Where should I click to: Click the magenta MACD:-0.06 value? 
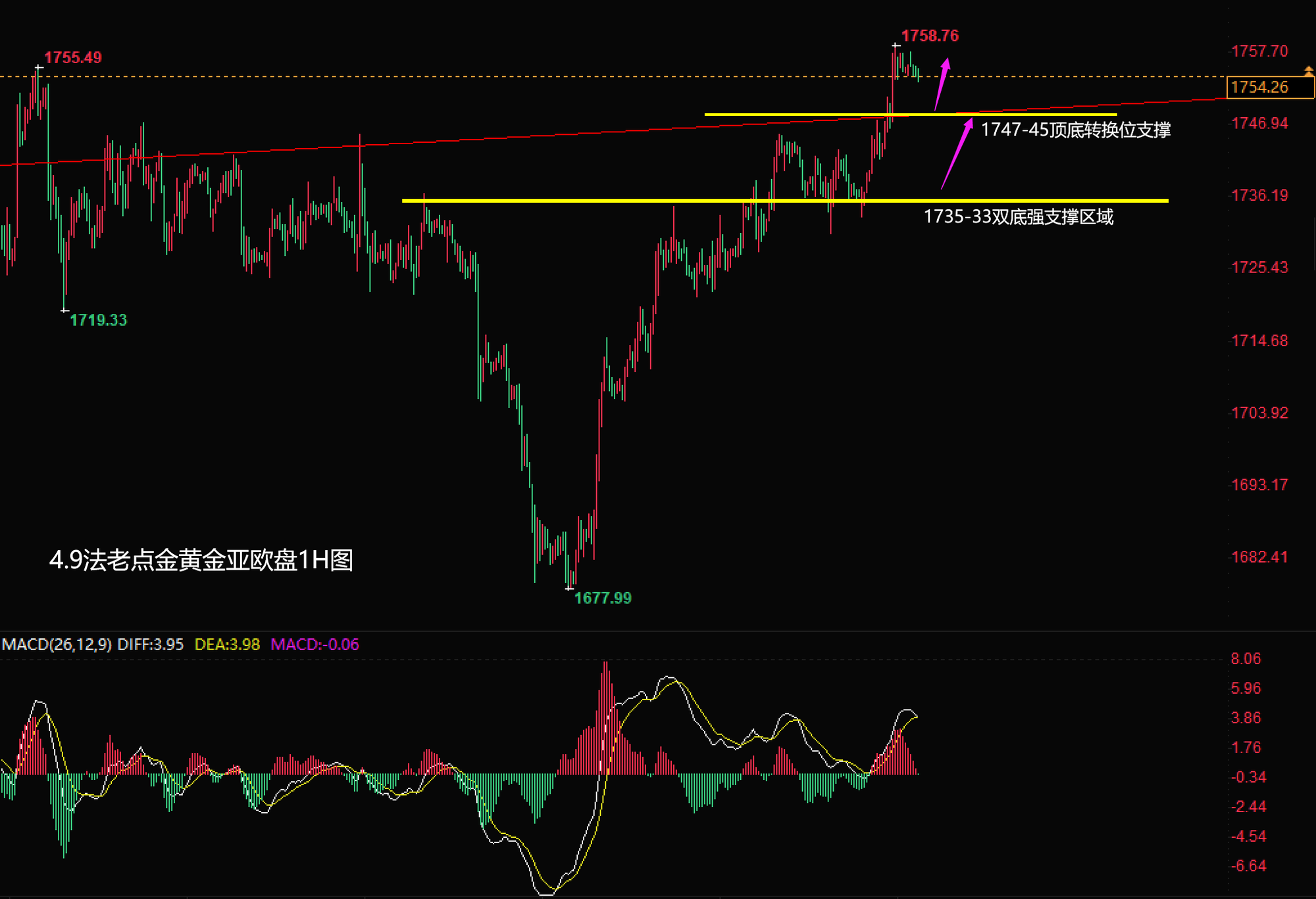pyautogui.click(x=315, y=644)
